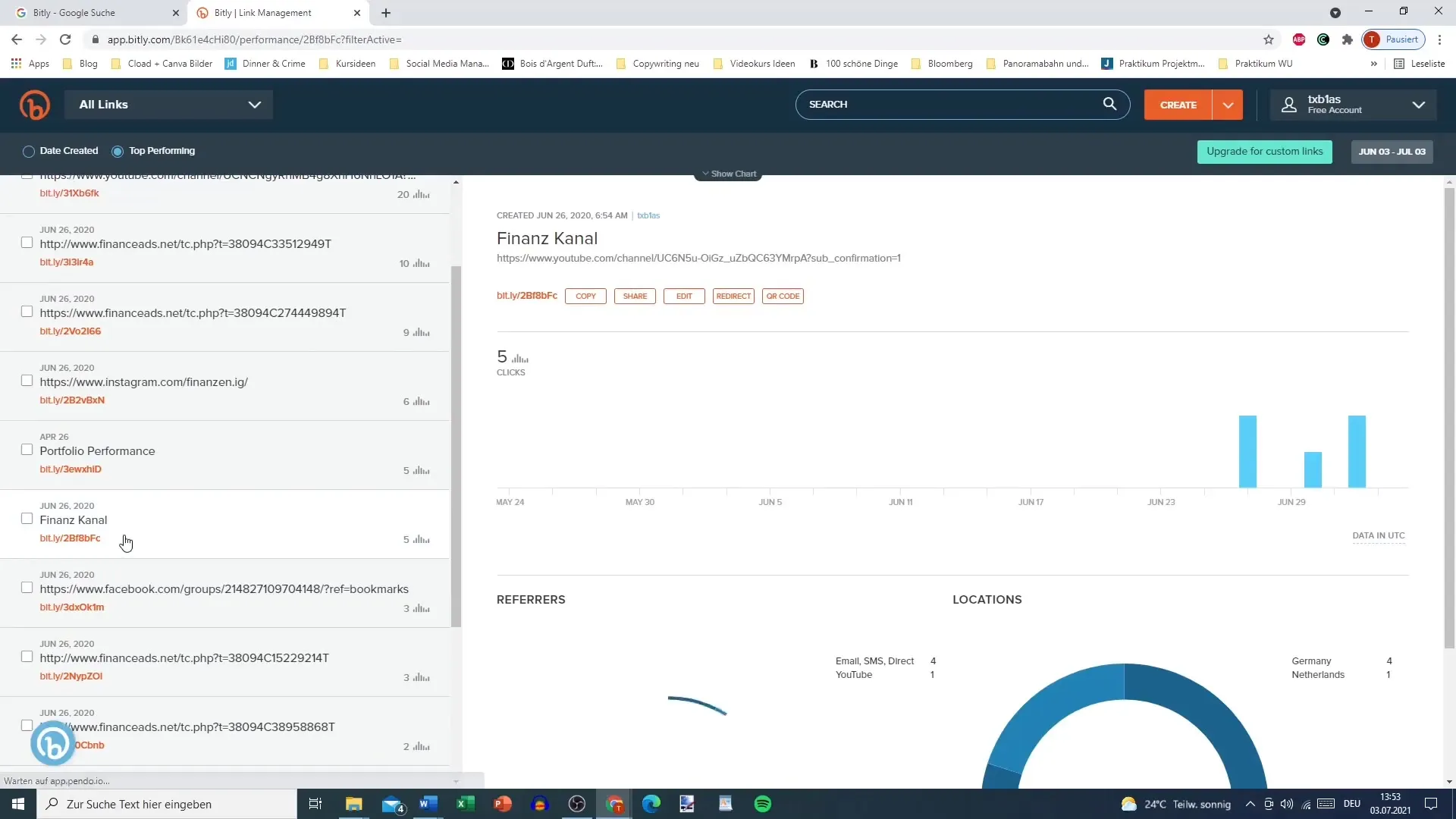Click the Share icon for Finanz Kanal
1456x819 pixels.
635,295
